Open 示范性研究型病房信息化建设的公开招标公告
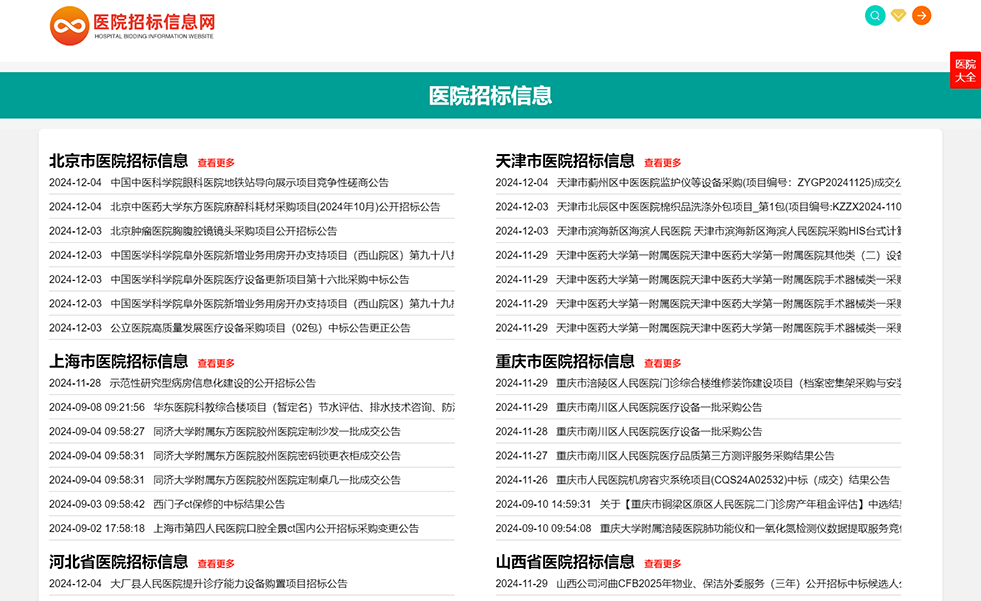The image size is (981, 601). point(212,383)
